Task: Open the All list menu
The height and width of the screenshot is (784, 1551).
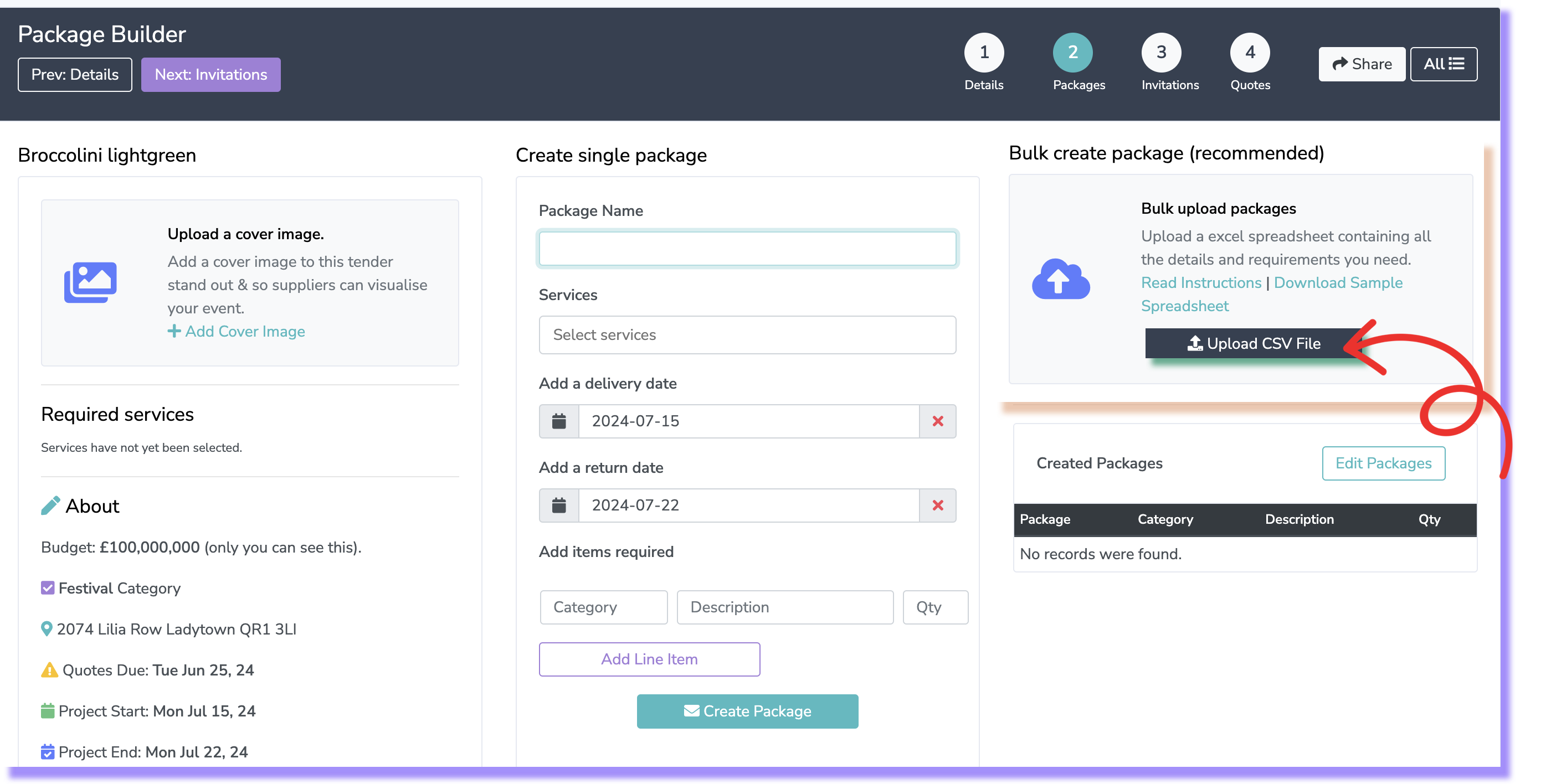Action: (1443, 64)
